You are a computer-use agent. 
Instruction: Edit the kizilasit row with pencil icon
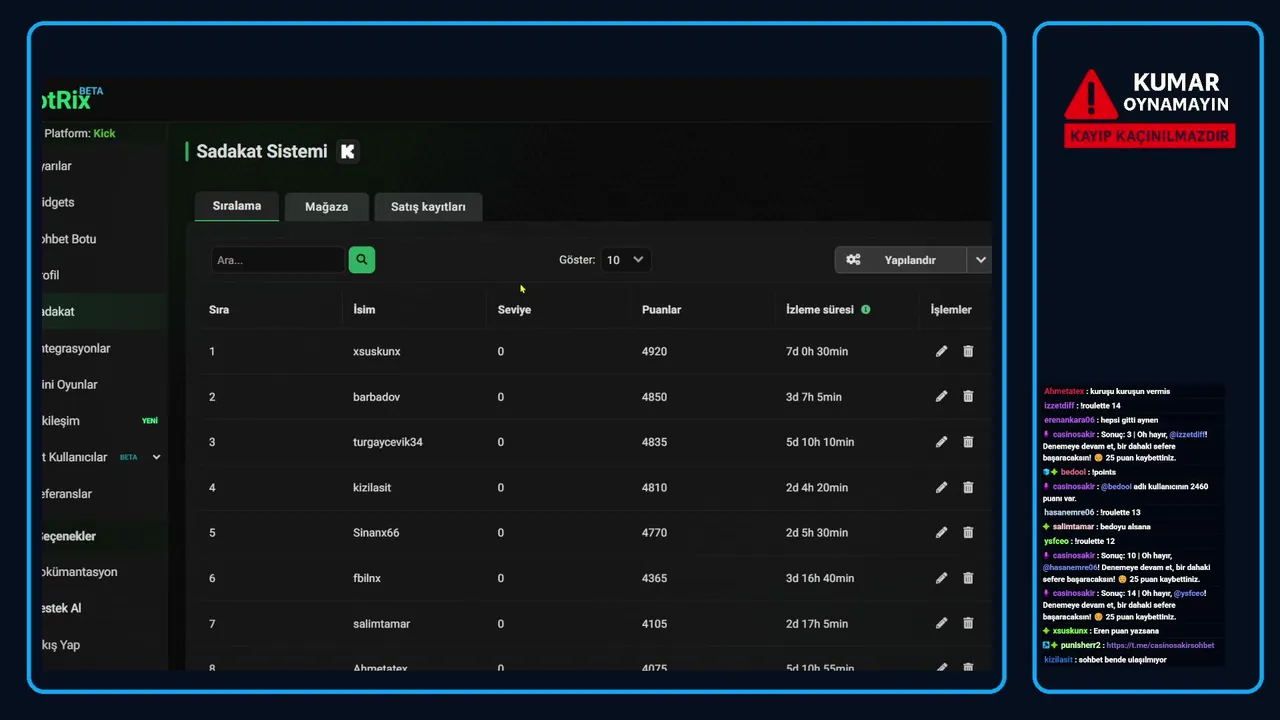coord(941,487)
